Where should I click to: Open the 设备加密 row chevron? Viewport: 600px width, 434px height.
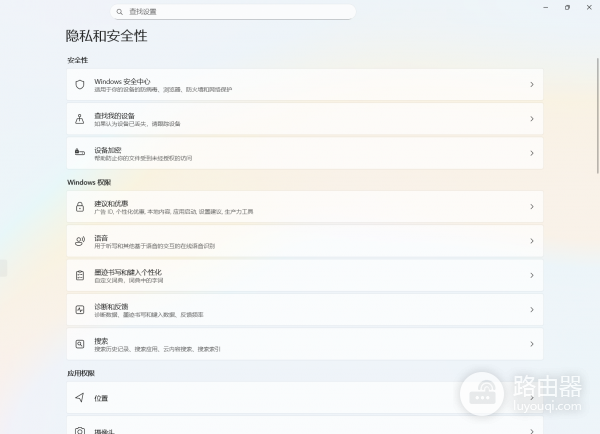pyautogui.click(x=532, y=153)
